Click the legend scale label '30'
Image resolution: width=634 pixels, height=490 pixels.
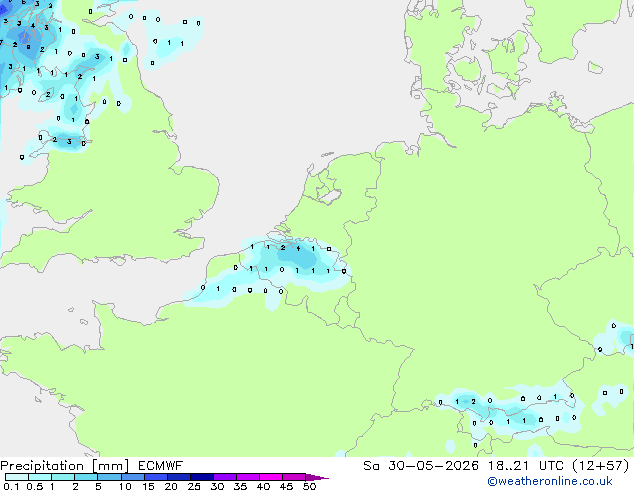point(217,486)
